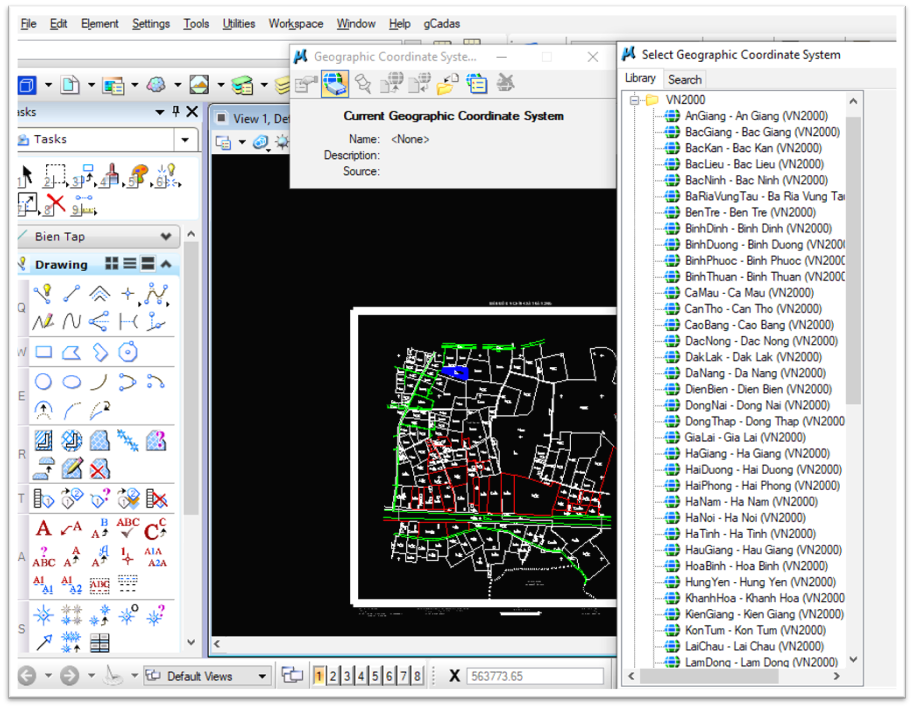Click the X coordinate input field
This screenshot has height=708, width=913.
tap(535, 676)
